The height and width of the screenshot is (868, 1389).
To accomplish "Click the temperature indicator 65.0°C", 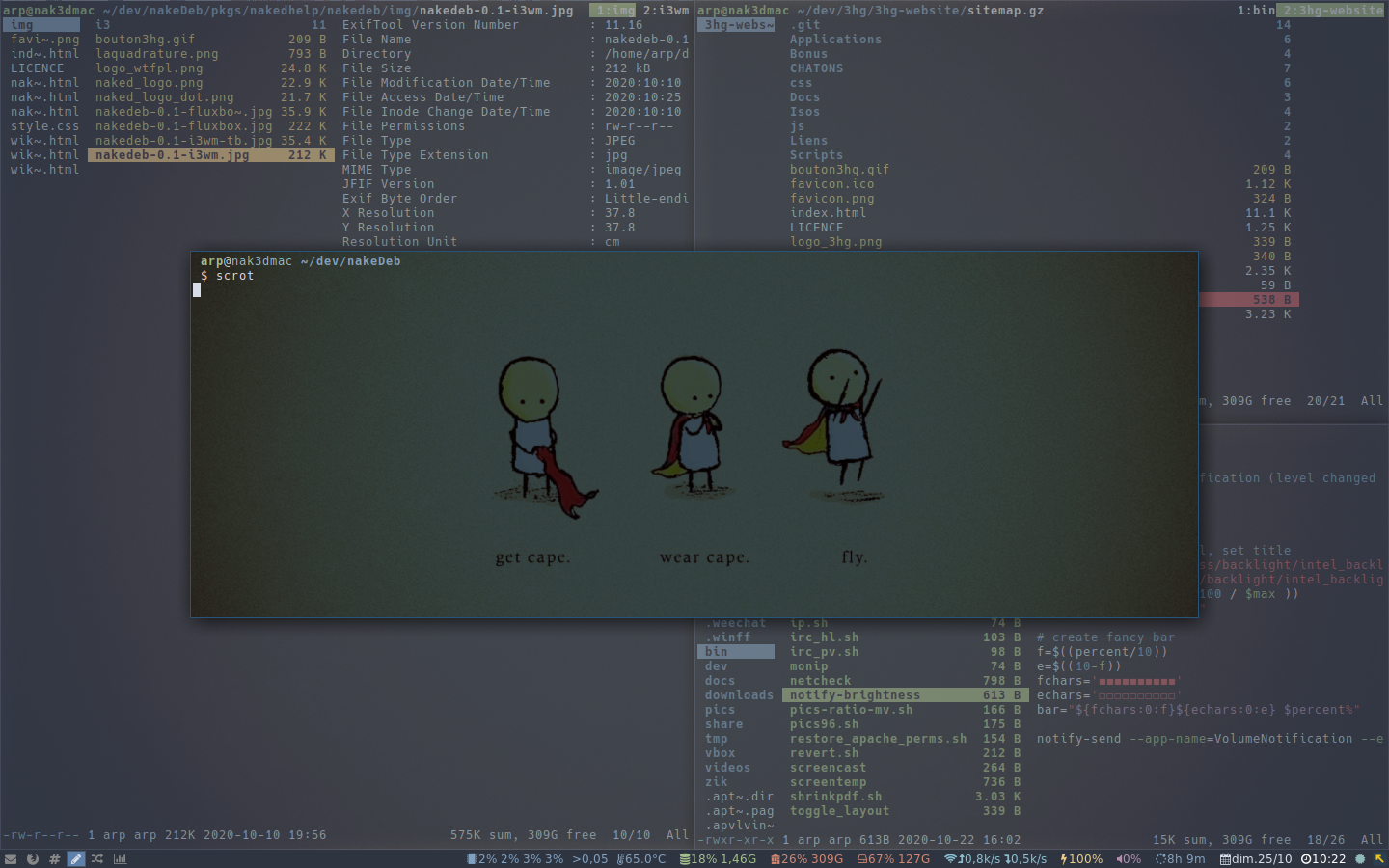I will 641,858.
